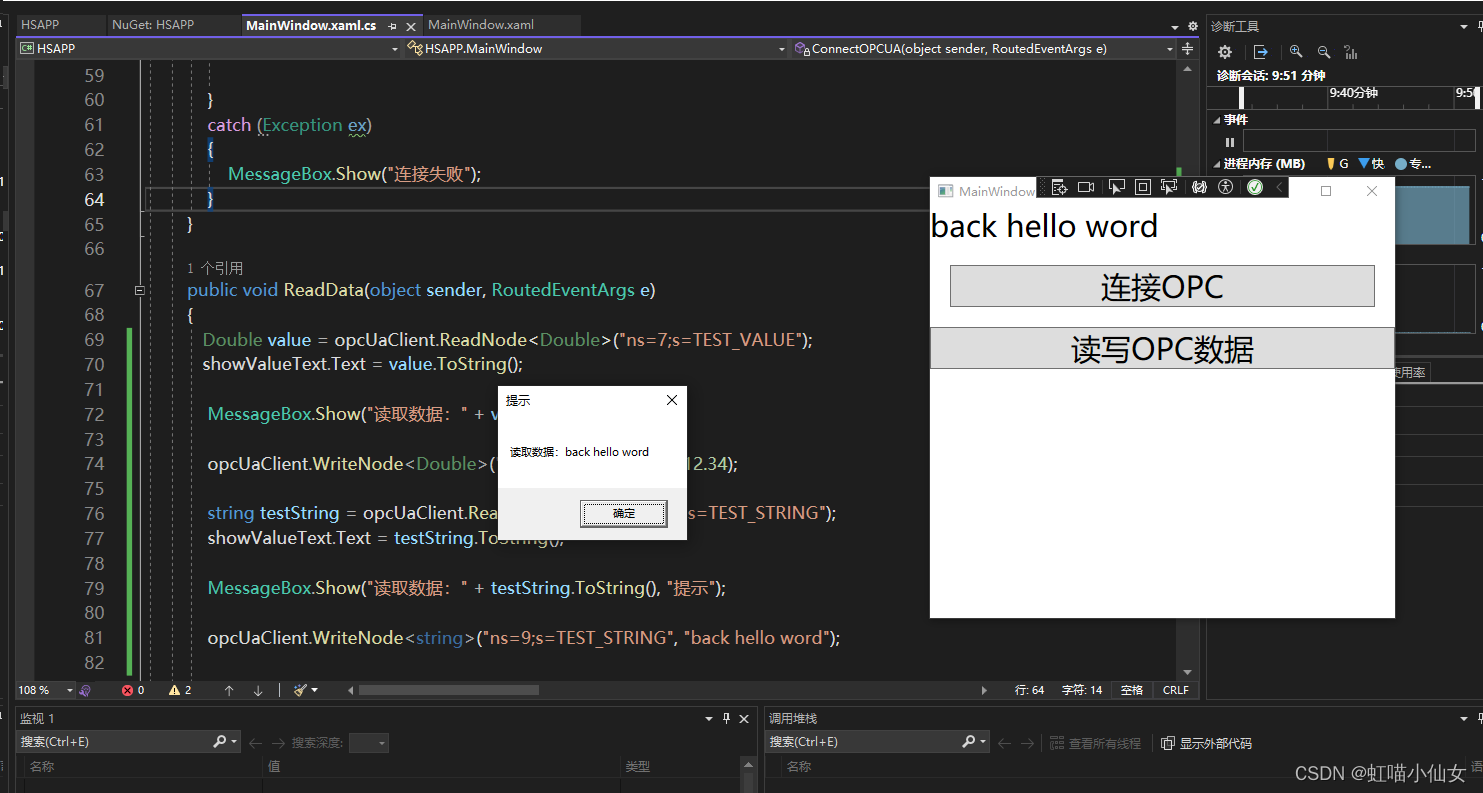Open the 108 % zoom dropdown
The height and width of the screenshot is (793, 1483).
point(69,690)
